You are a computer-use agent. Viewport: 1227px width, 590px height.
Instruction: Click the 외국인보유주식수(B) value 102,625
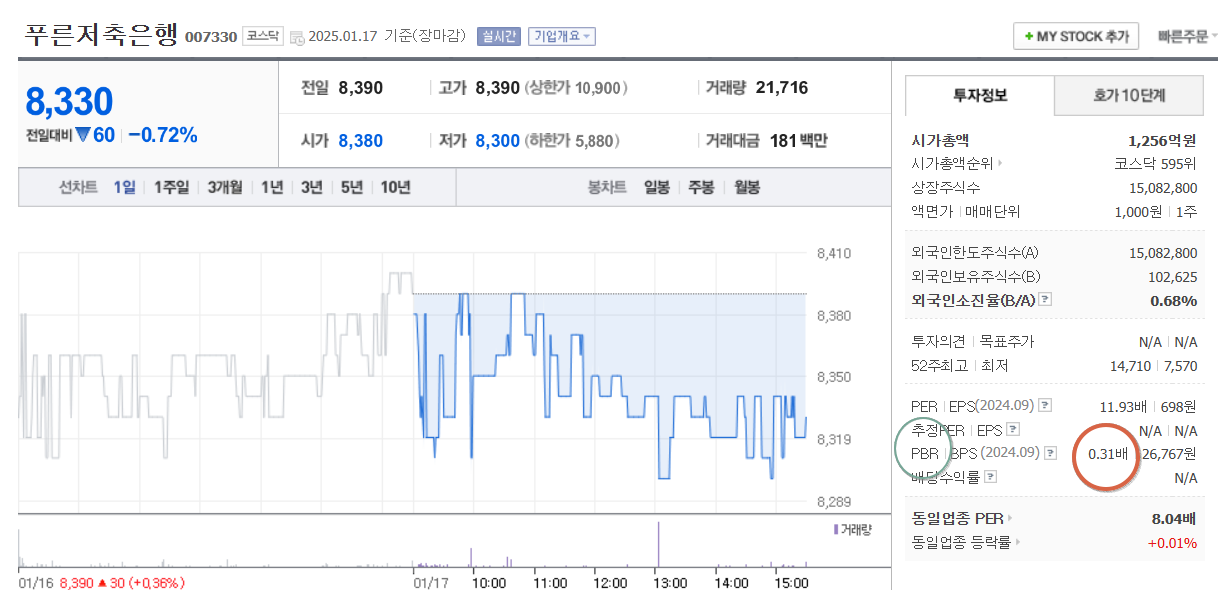coord(1173,276)
